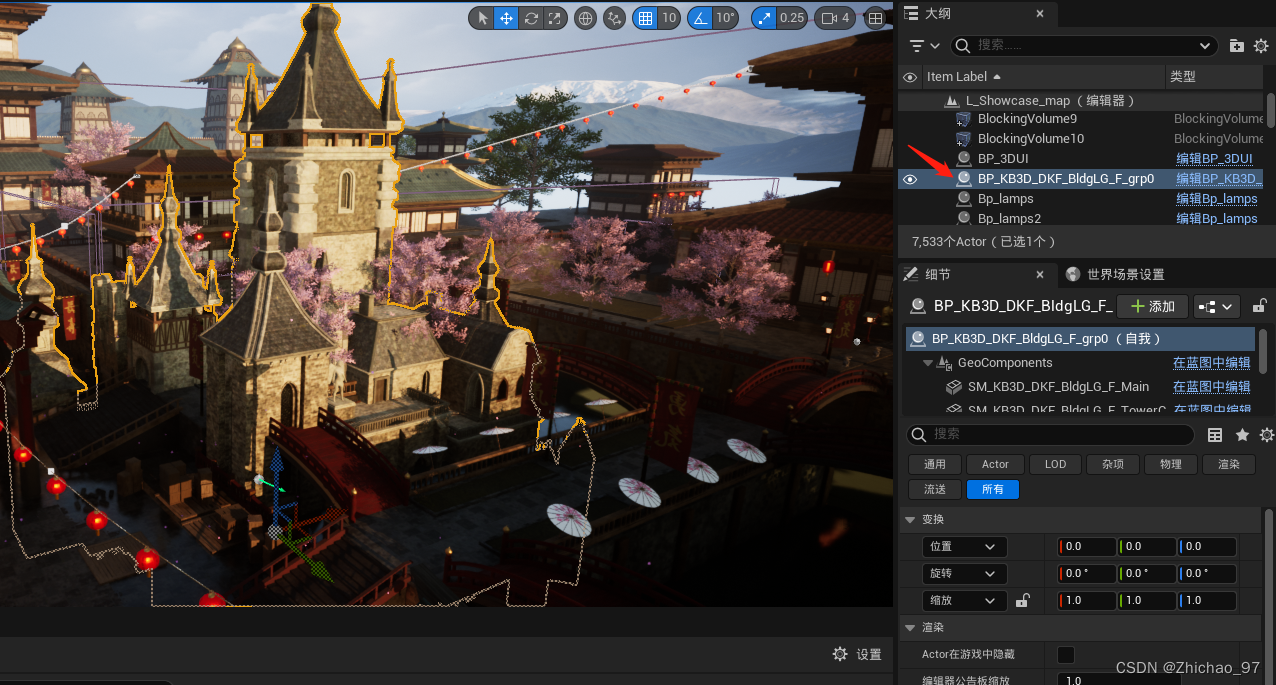This screenshot has width=1276, height=685.
Task: Click the outliner 搜索 search field
Action: tap(1083, 45)
